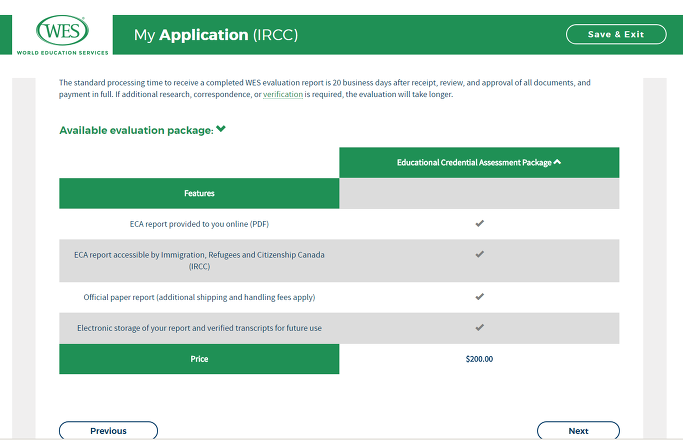Click the My Application (IRCC) page title
Screen dimensions: 683x440
pos(216,35)
